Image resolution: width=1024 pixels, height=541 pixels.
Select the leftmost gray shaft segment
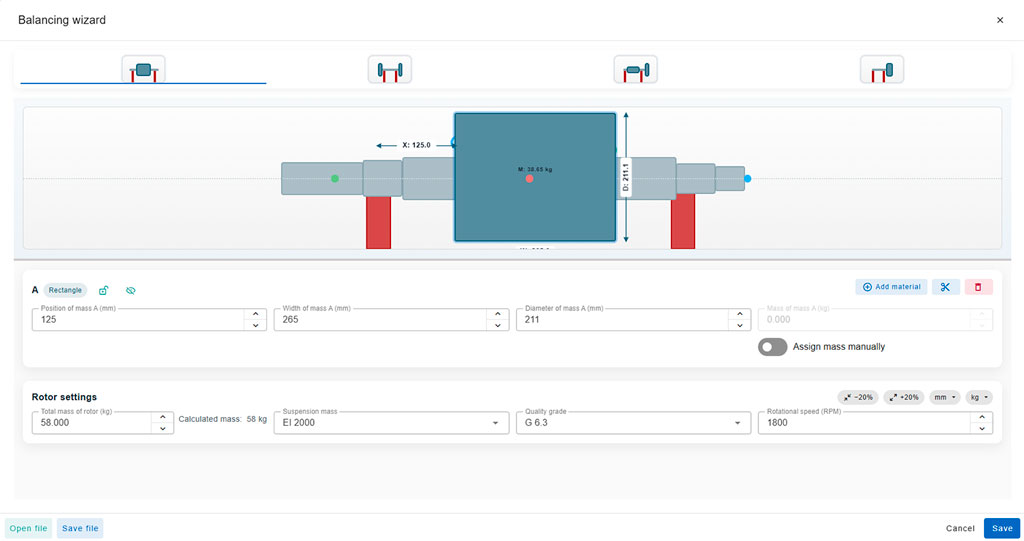coord(322,178)
